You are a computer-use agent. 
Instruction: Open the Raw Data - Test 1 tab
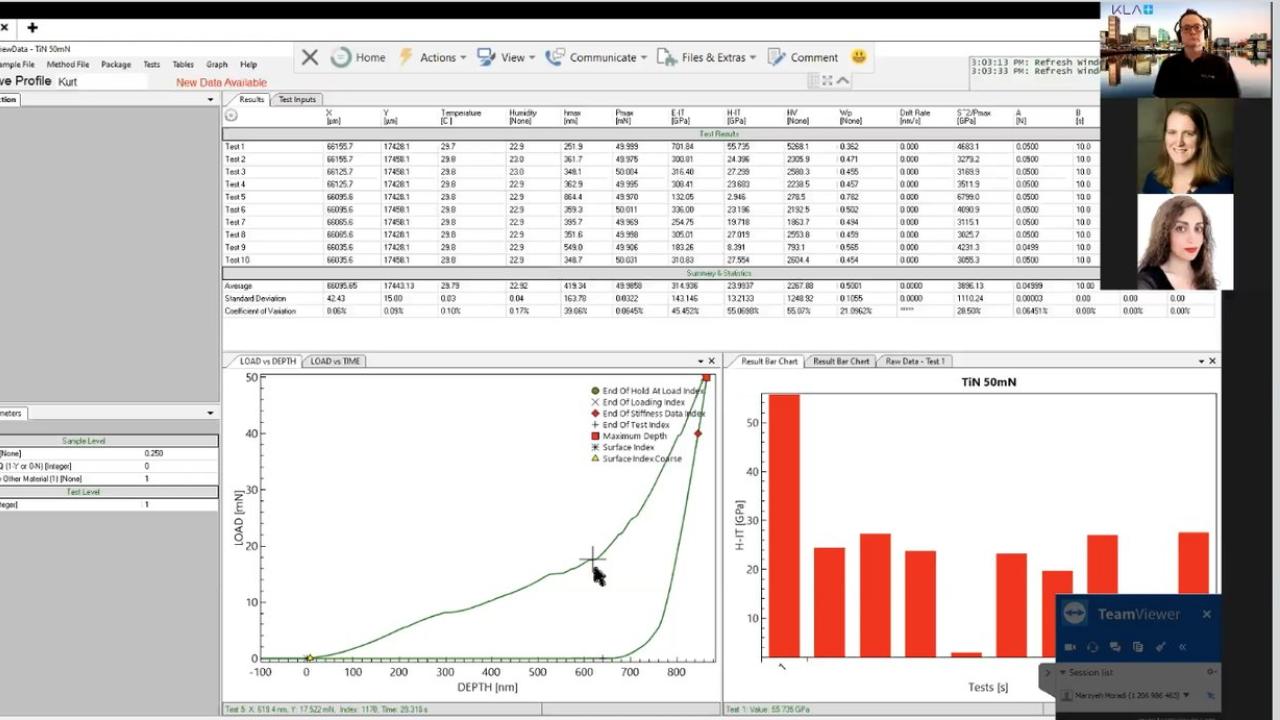914,361
